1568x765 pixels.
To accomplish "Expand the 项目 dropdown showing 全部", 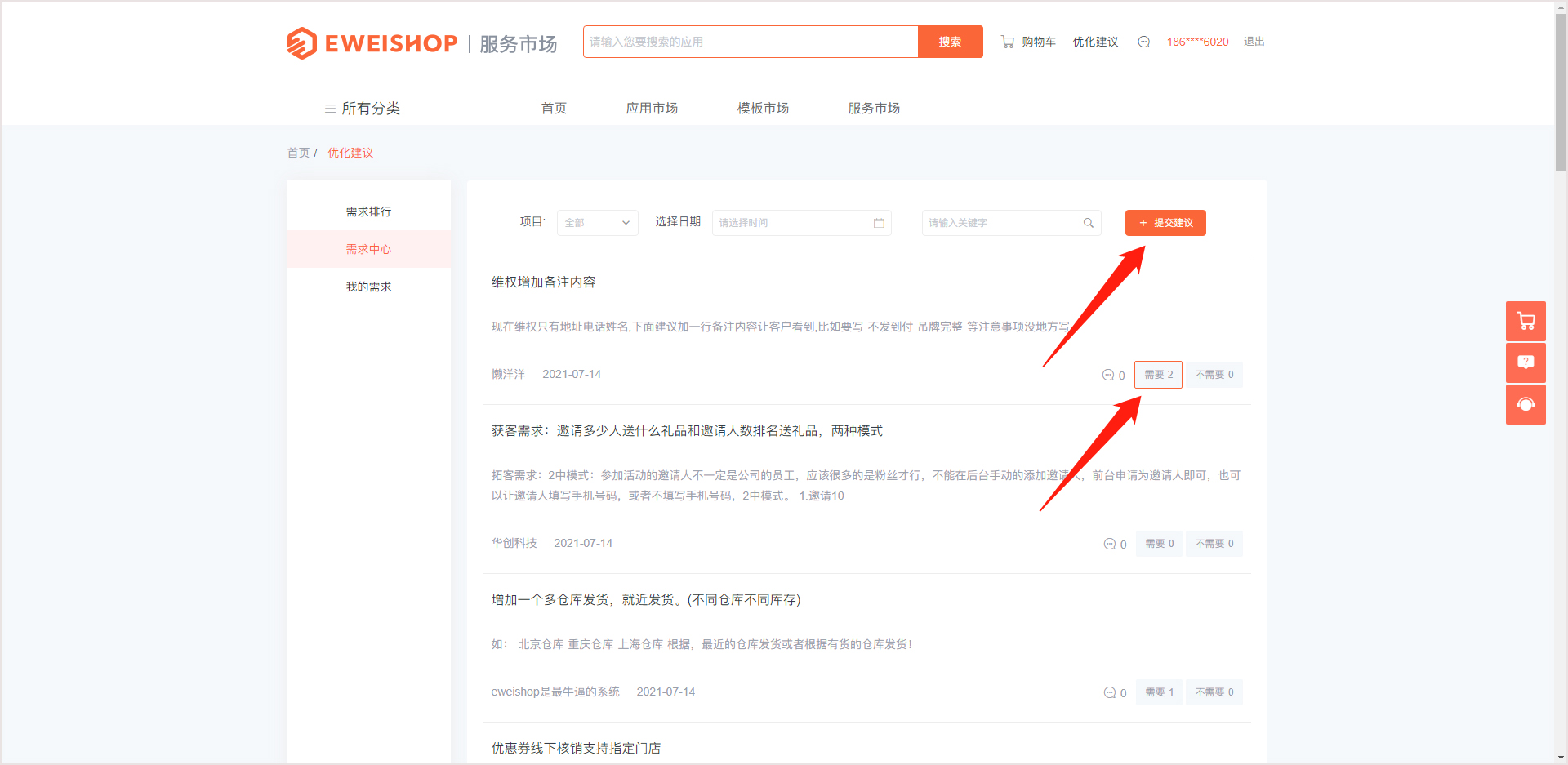I will pos(597,223).
